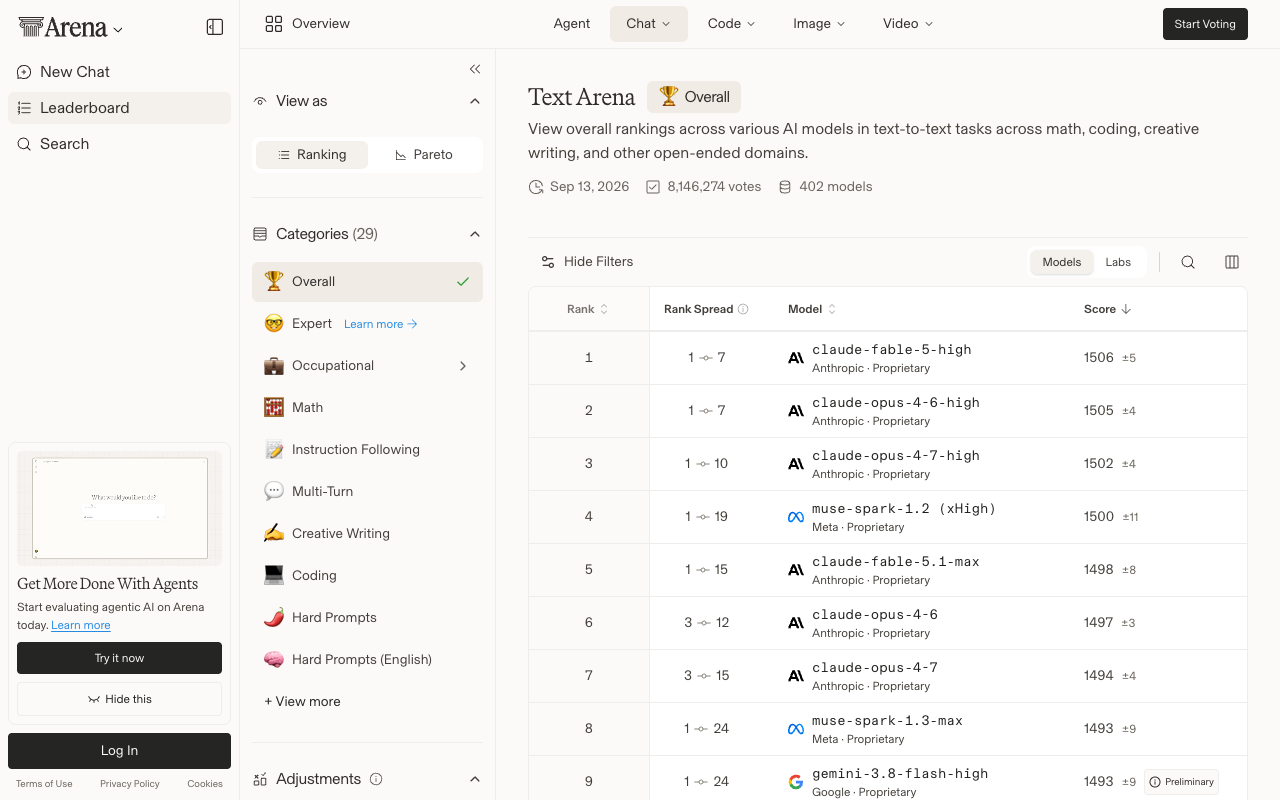Select the Overall category
The height and width of the screenshot is (800, 1280).
point(367,282)
